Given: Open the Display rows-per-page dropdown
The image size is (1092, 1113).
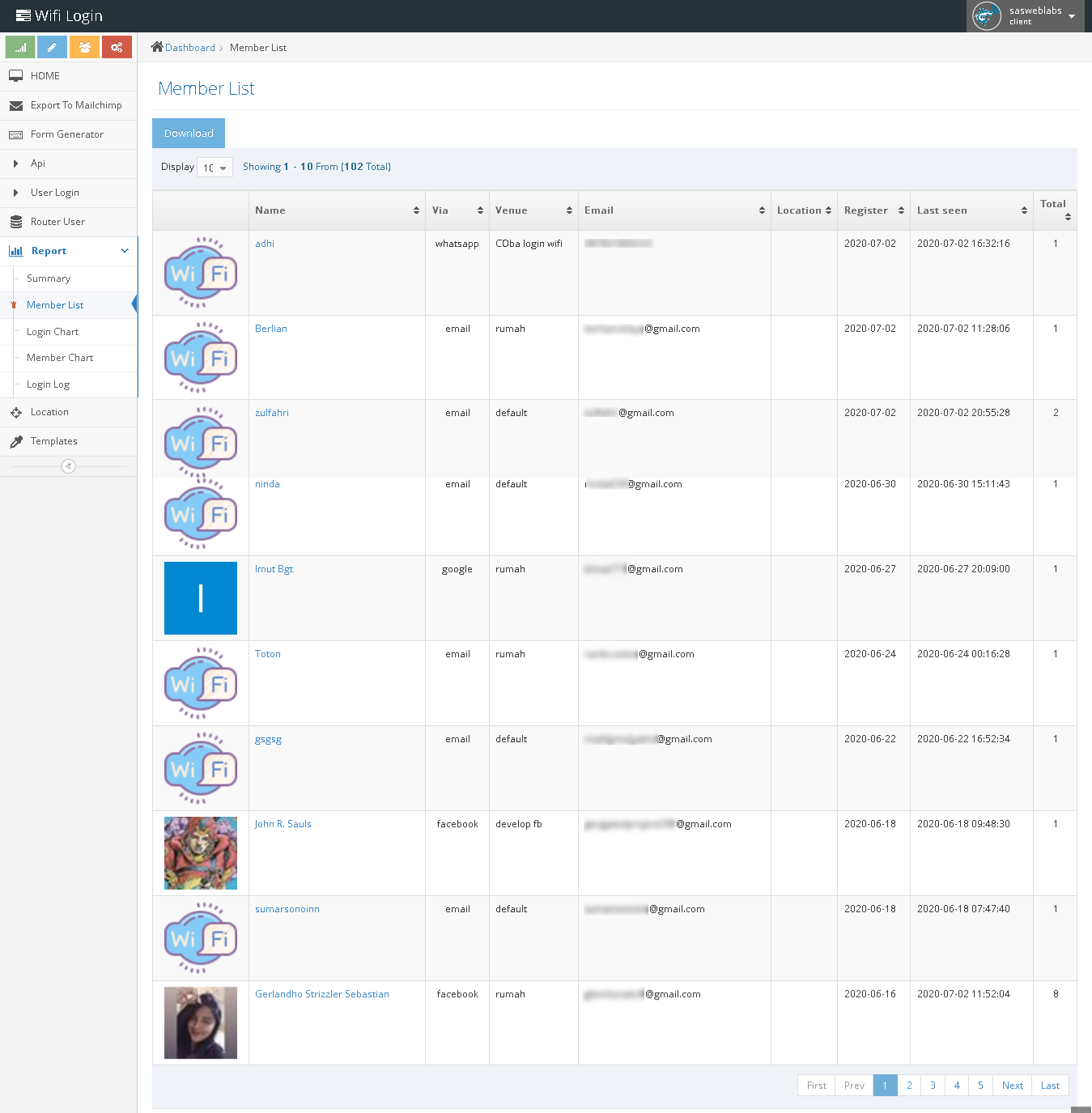Looking at the screenshot, I should [x=215, y=168].
